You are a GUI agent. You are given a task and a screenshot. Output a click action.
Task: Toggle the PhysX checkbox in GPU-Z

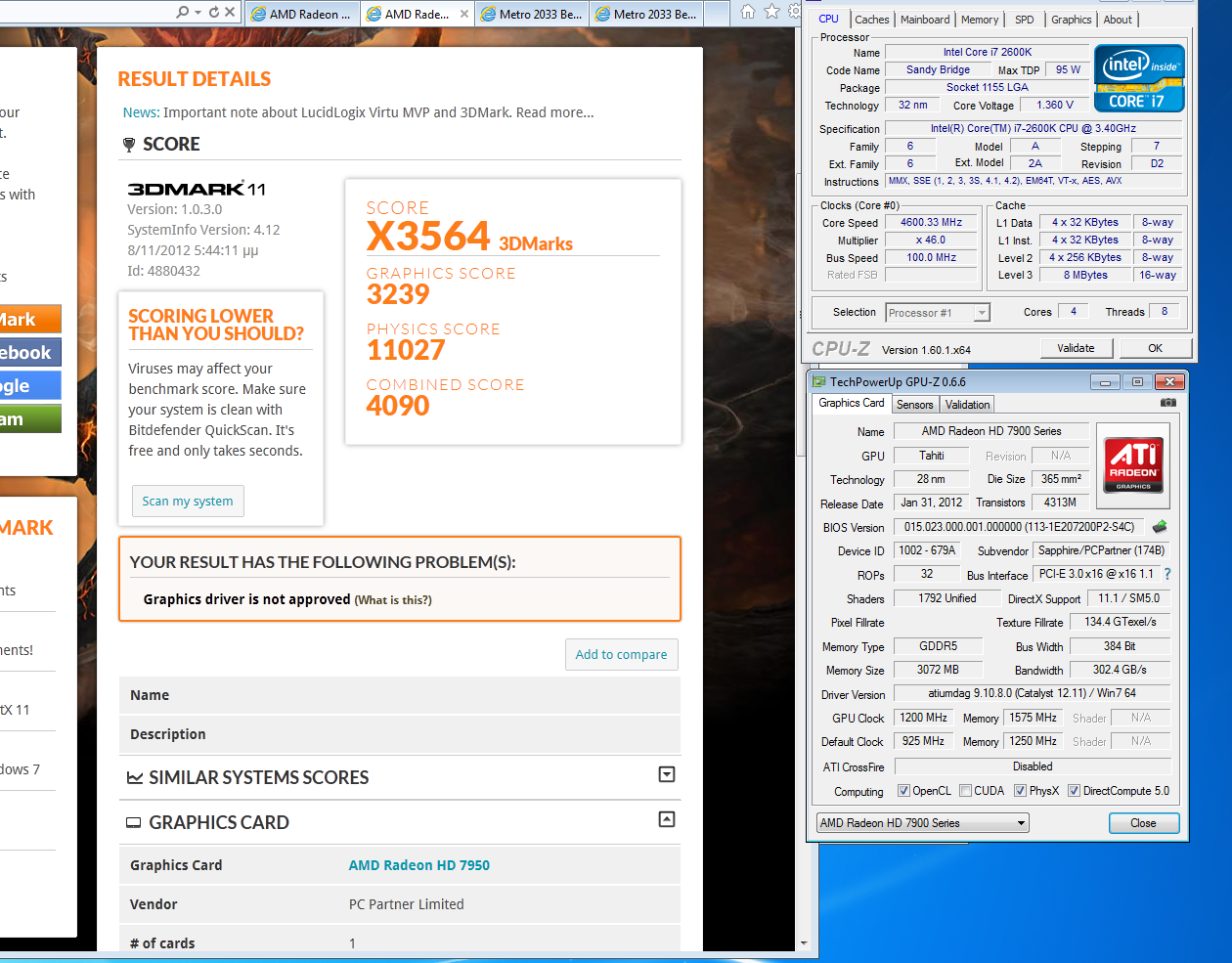coord(1020,791)
